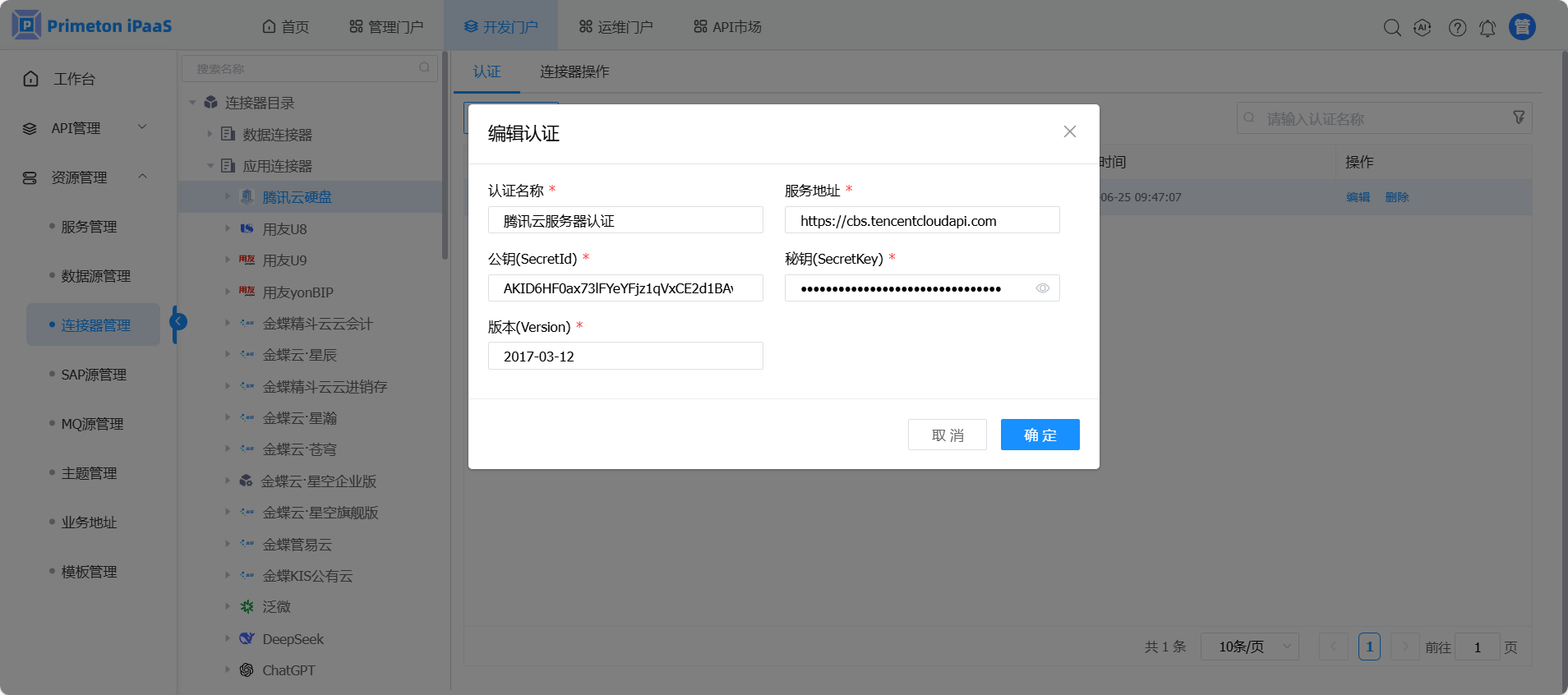Open the help question mark icon
Viewport: 1568px width, 695px height.
pos(1457,28)
